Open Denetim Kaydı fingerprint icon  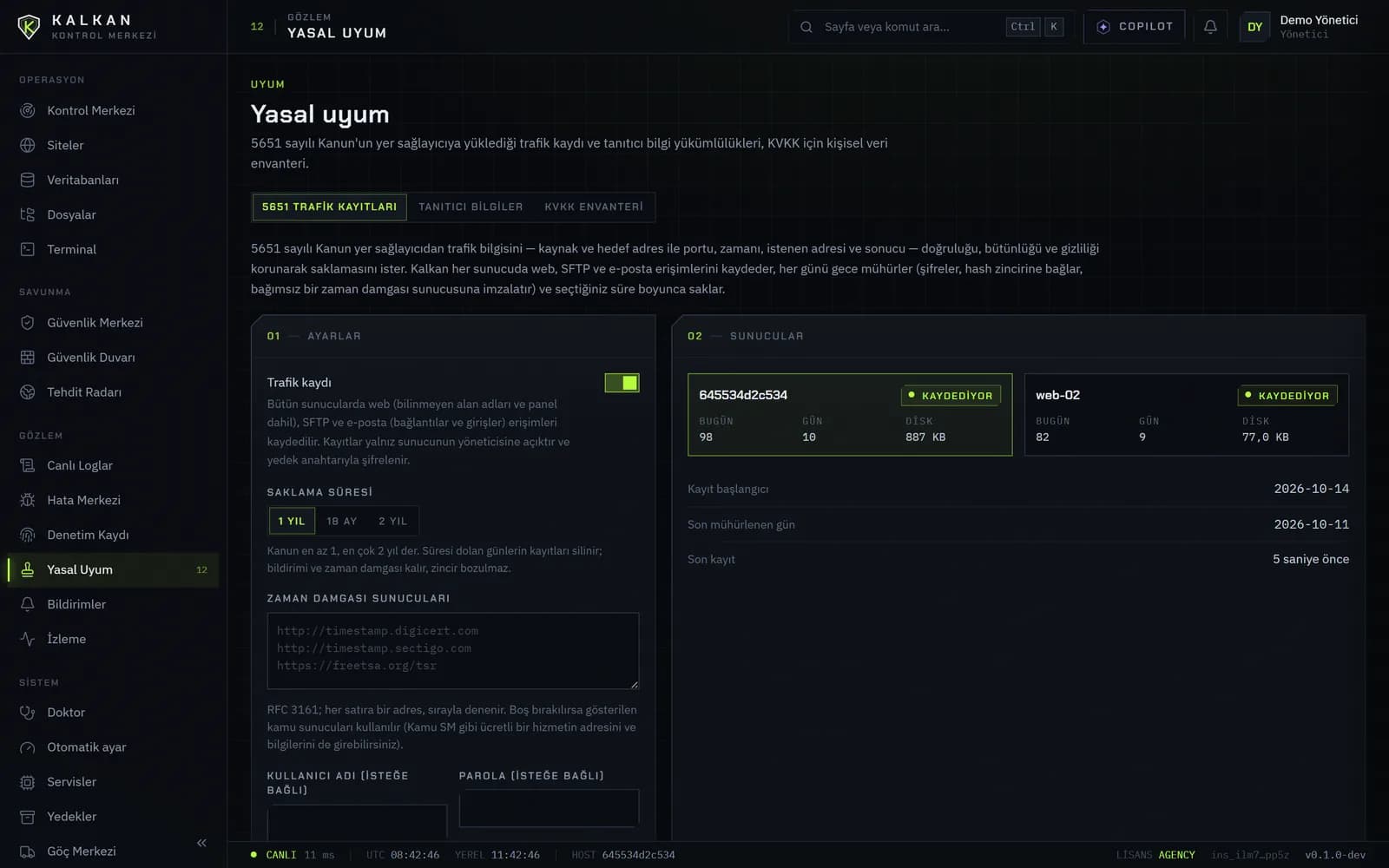click(28, 535)
